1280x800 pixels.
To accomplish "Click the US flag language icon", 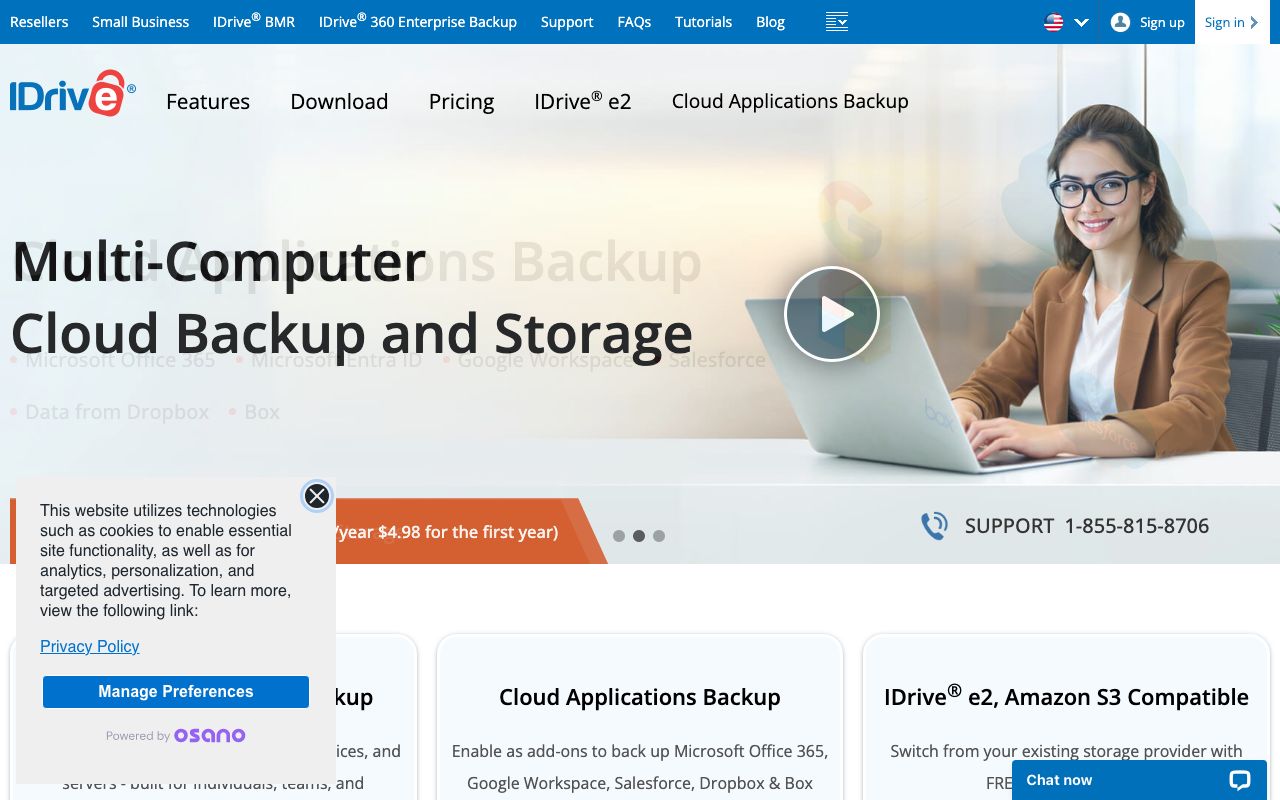I will tap(1053, 22).
